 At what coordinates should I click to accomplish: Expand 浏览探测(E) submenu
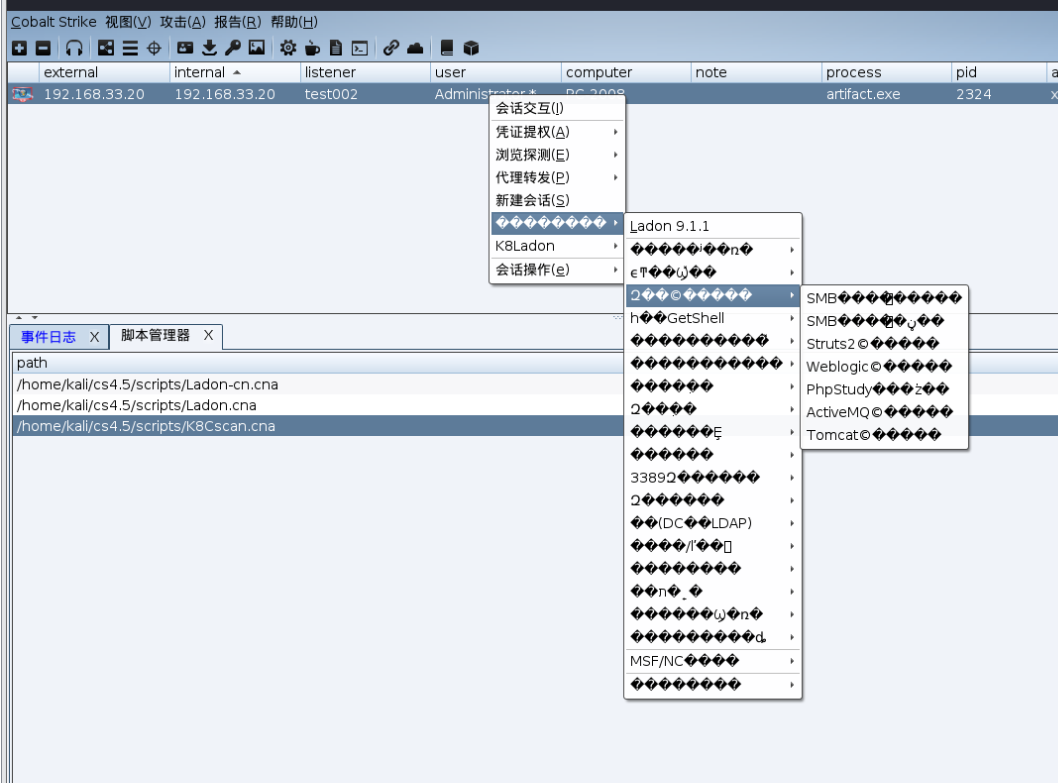(x=557, y=155)
